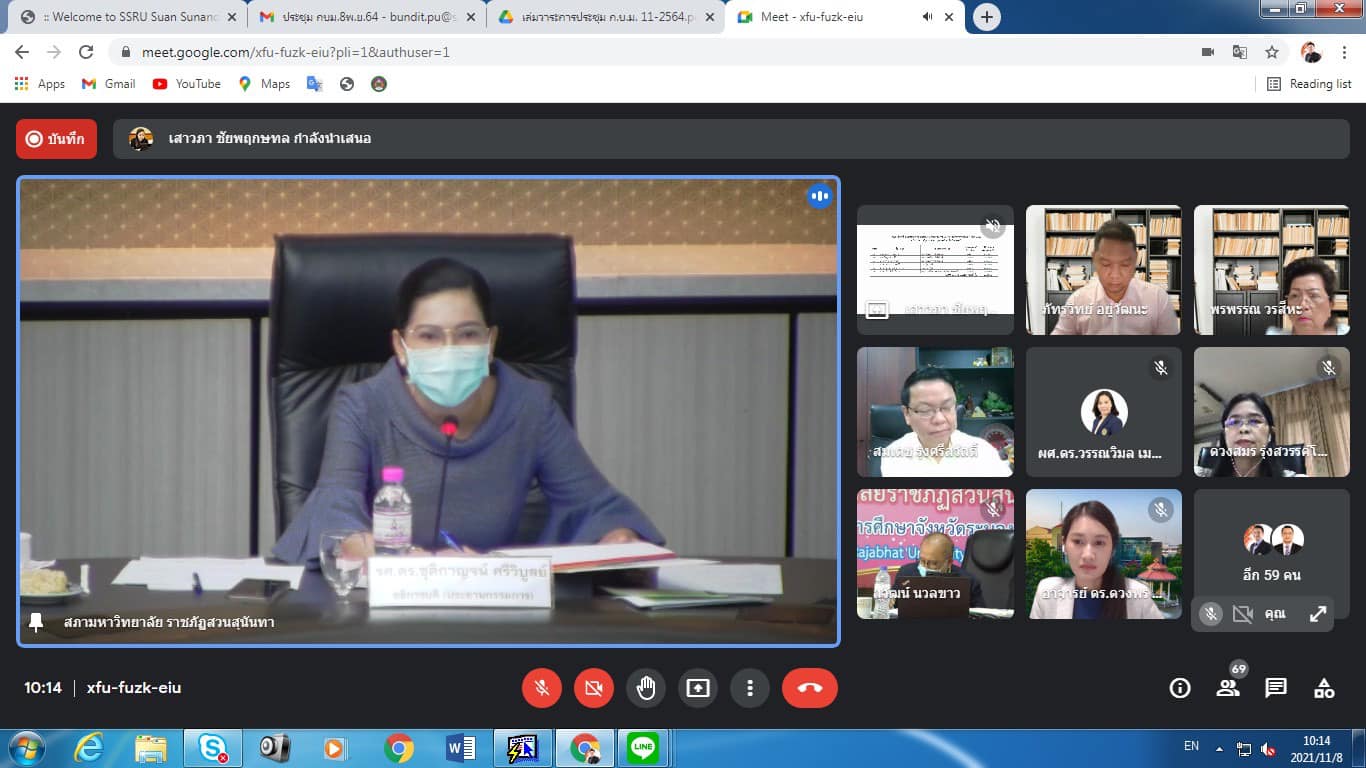This screenshot has width=1366, height=768.
Task: Open more options three-dot menu
Action: [749, 688]
